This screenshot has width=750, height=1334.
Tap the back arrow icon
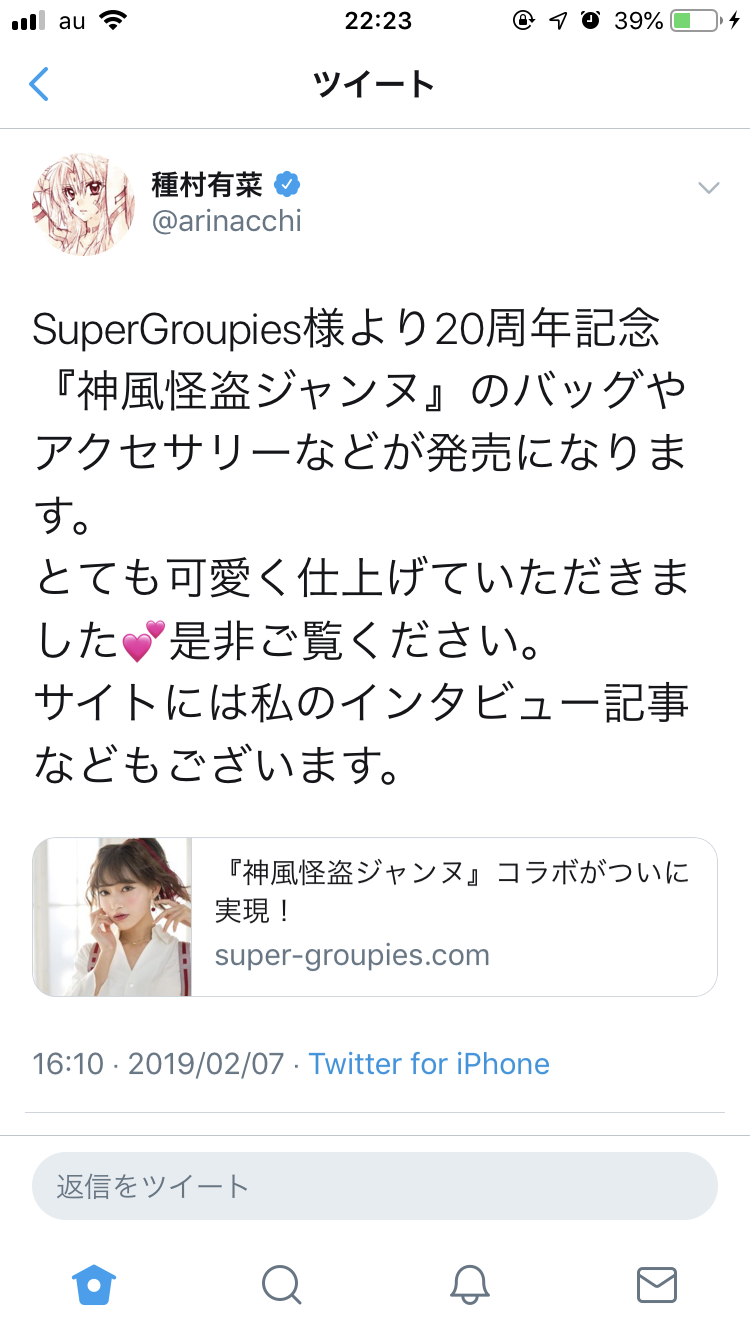coord(38,85)
